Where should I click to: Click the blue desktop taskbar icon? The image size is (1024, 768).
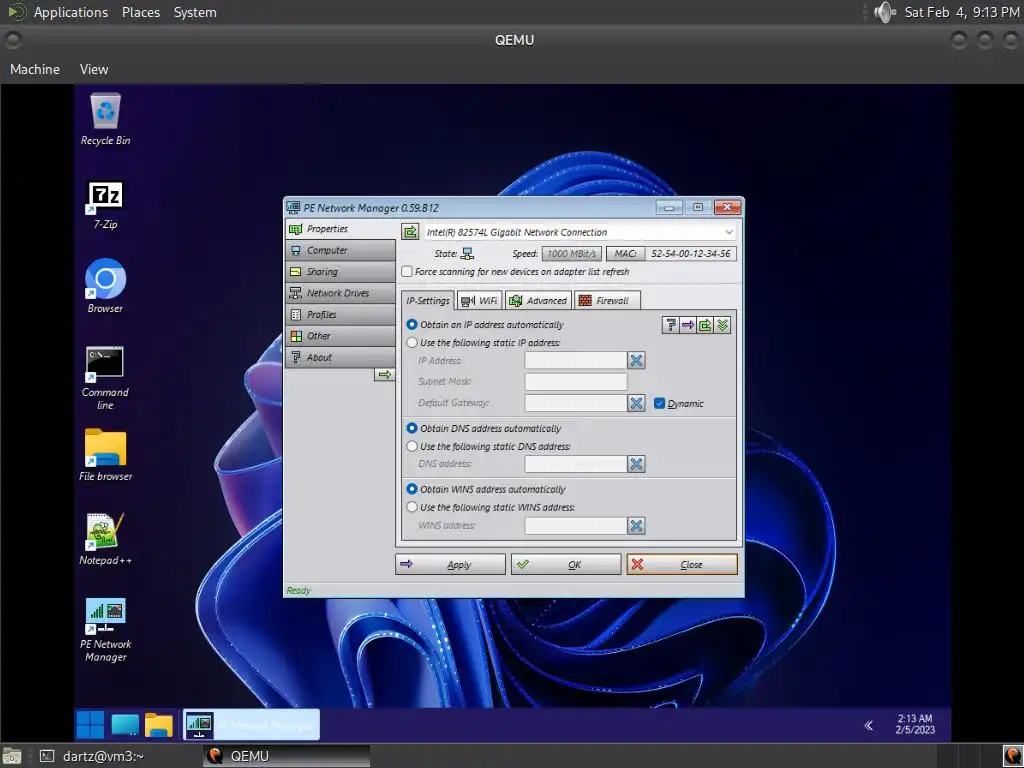125,725
